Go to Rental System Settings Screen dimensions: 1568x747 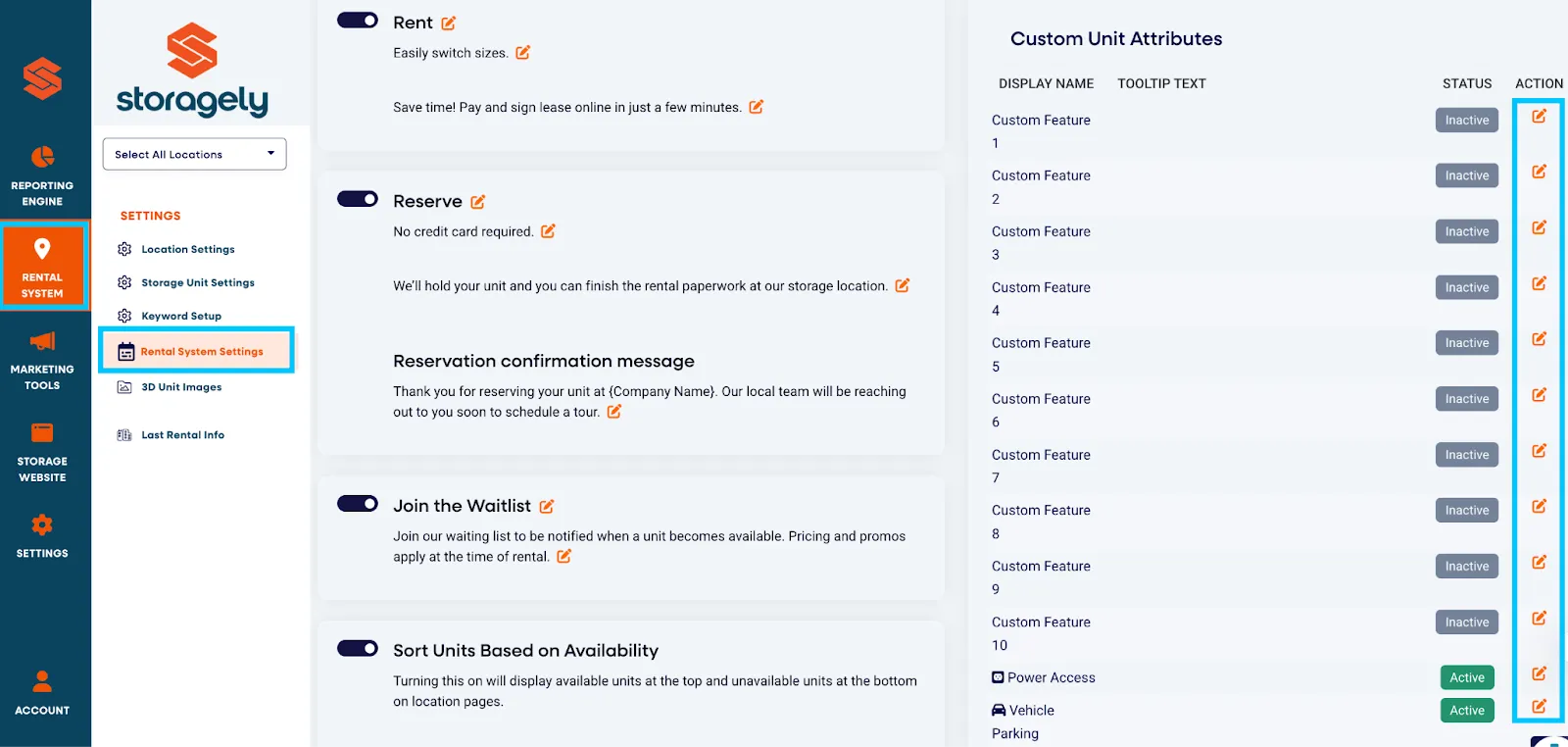coord(196,351)
